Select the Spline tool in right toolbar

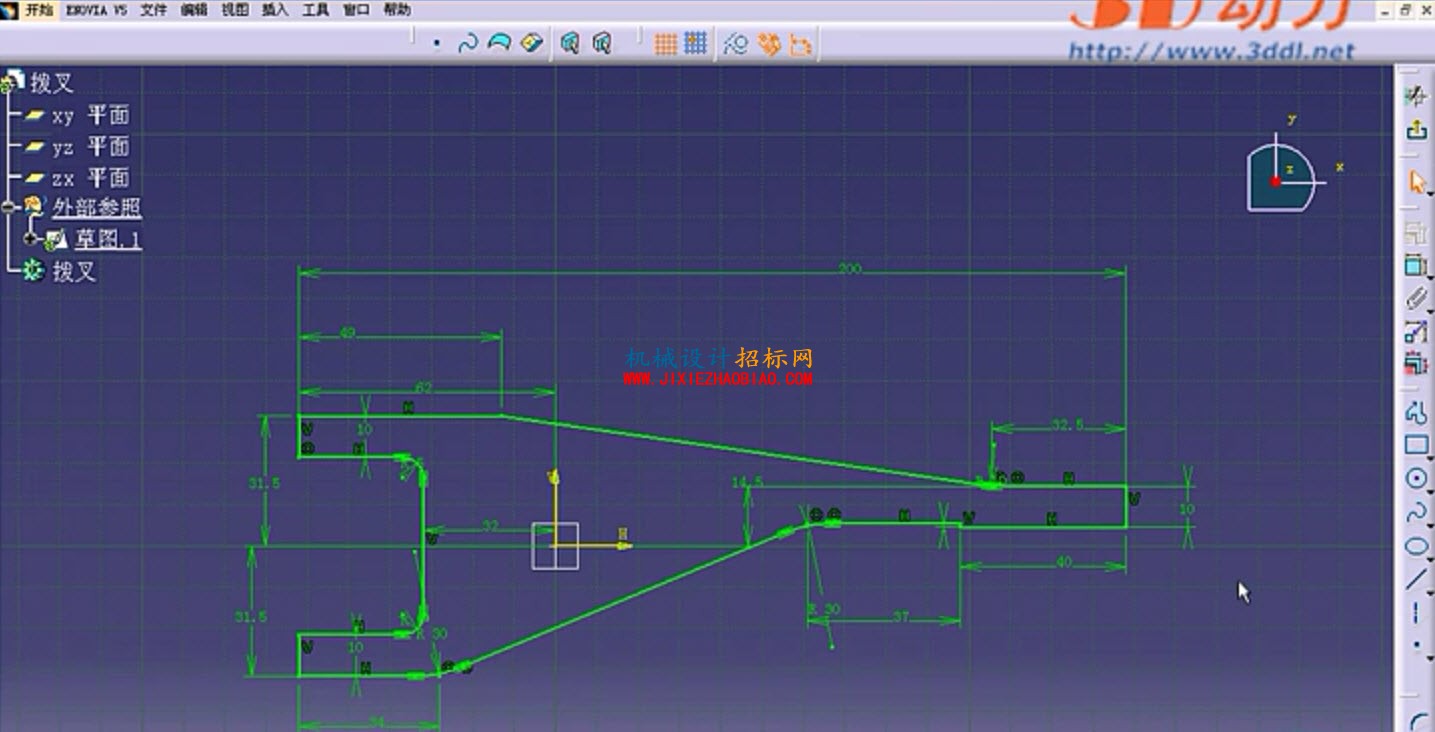1415,513
